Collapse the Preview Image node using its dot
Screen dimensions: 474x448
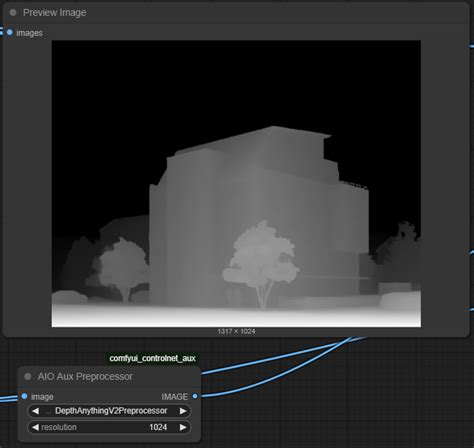[13, 13]
